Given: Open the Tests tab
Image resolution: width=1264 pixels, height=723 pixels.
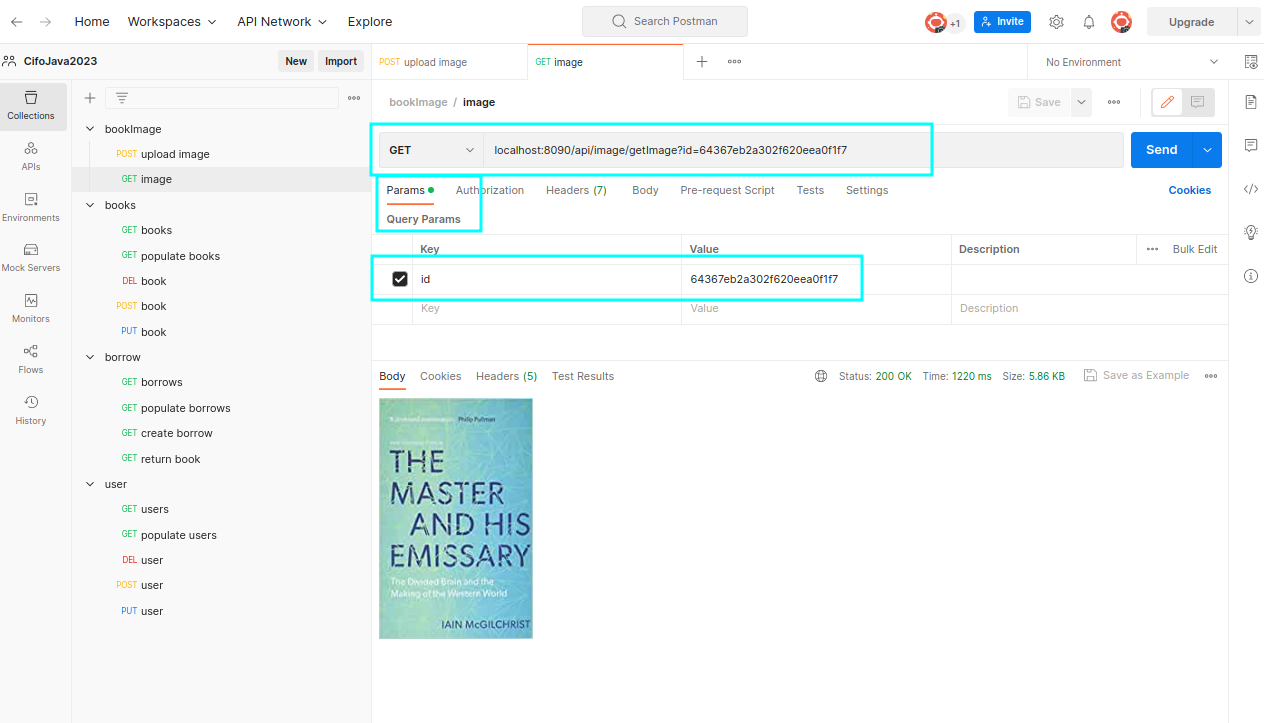Looking at the screenshot, I should coord(810,190).
